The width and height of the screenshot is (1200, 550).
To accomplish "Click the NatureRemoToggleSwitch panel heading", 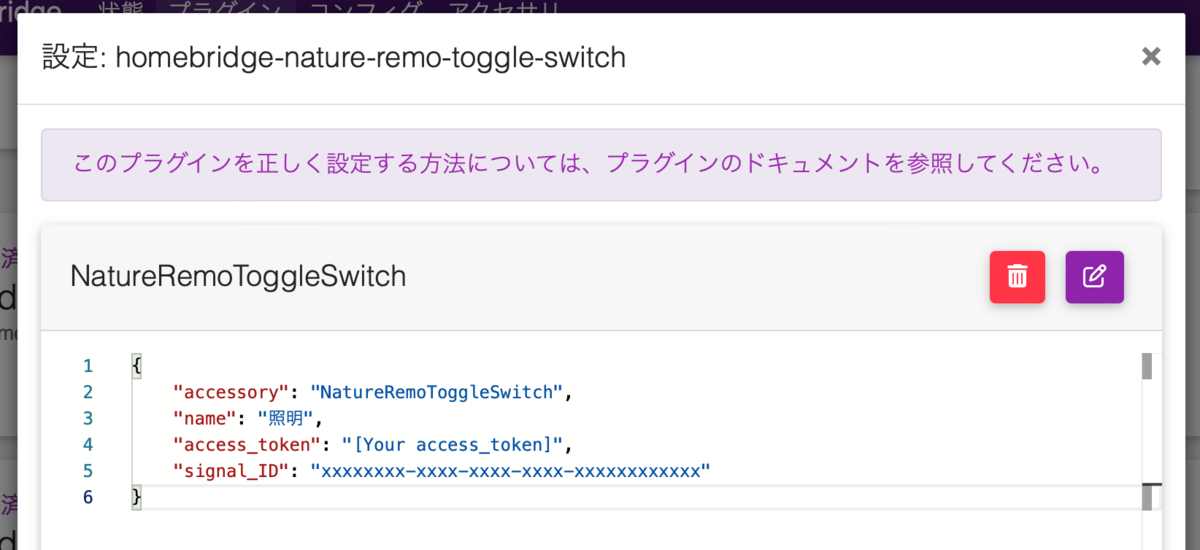I will coord(238,277).
